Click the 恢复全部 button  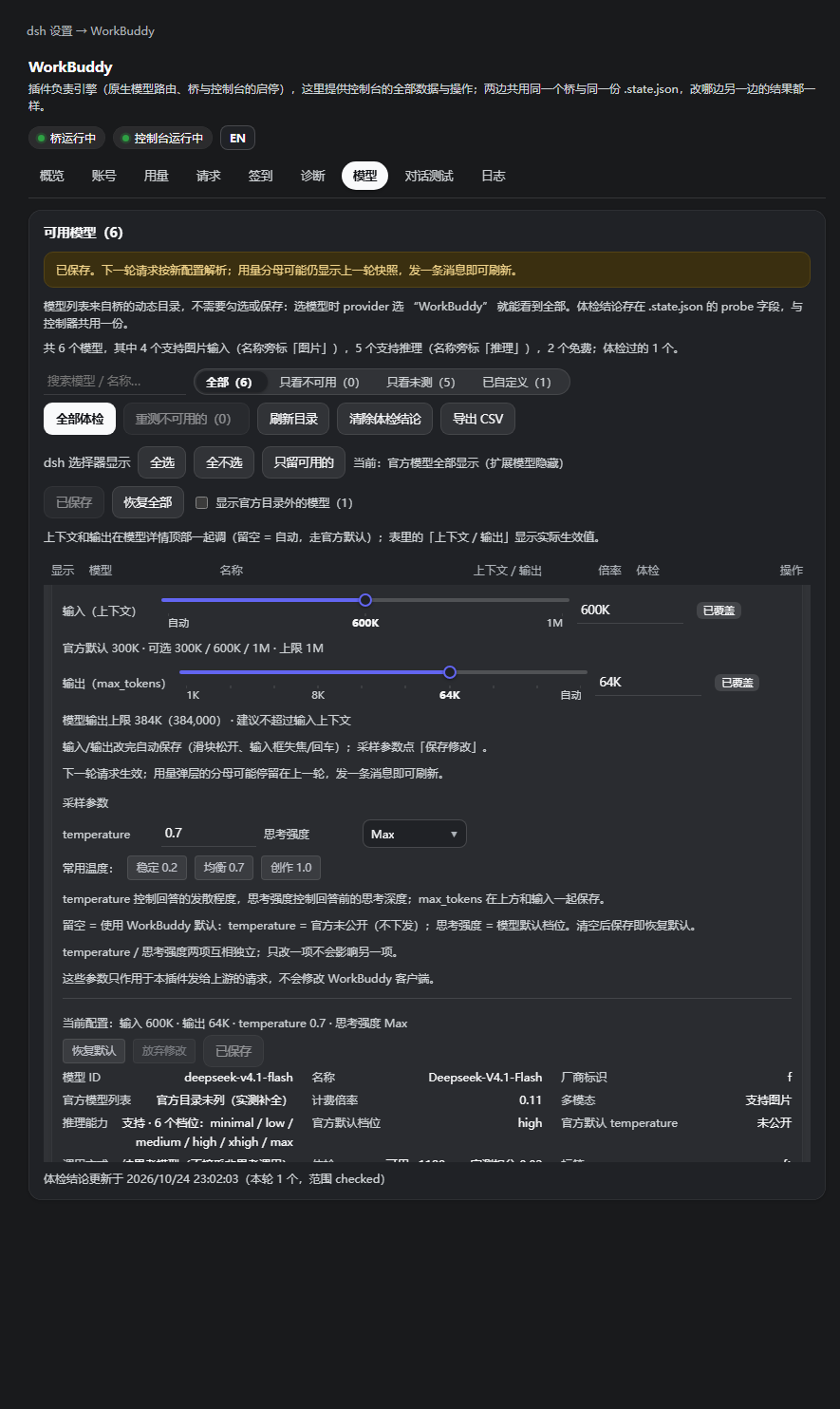click(x=148, y=502)
